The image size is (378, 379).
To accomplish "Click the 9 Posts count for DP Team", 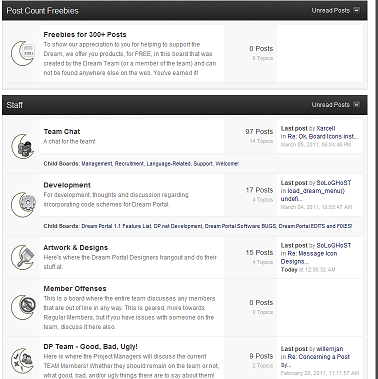I will (x=261, y=356).
